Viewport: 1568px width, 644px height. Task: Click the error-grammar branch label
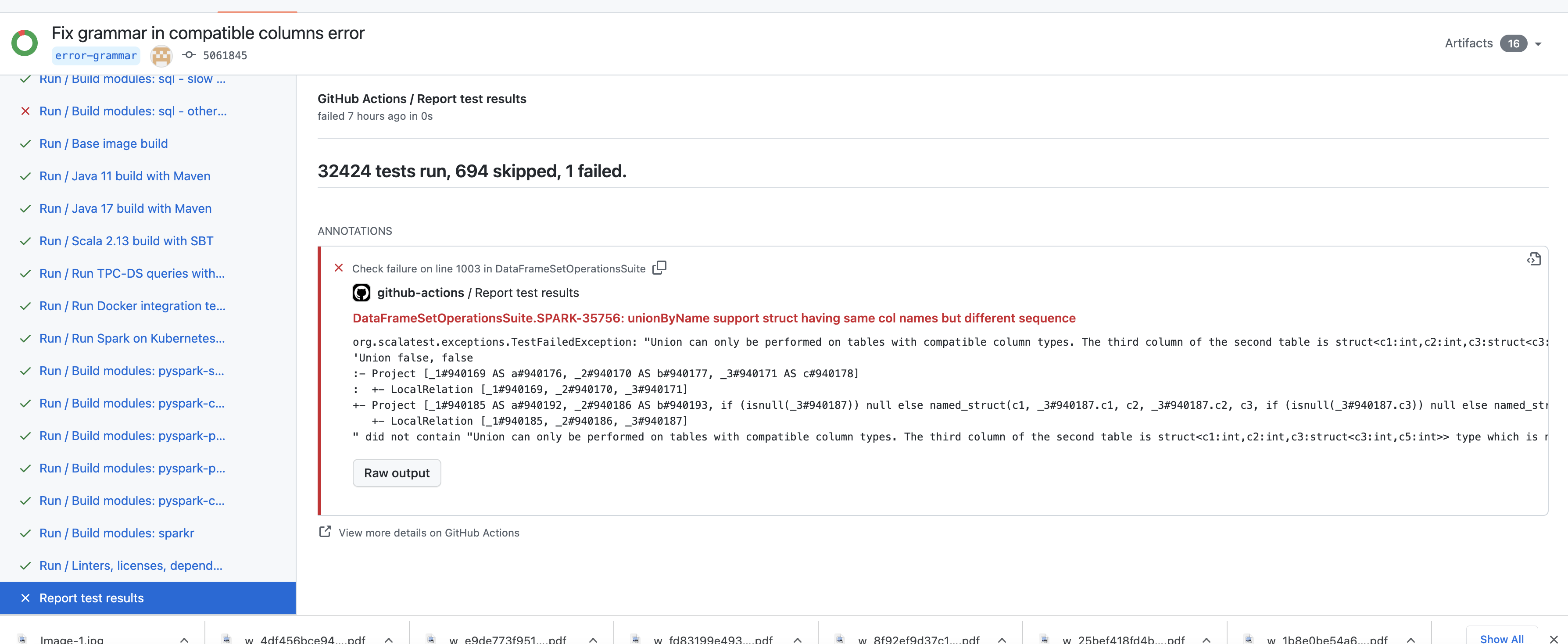coord(96,55)
